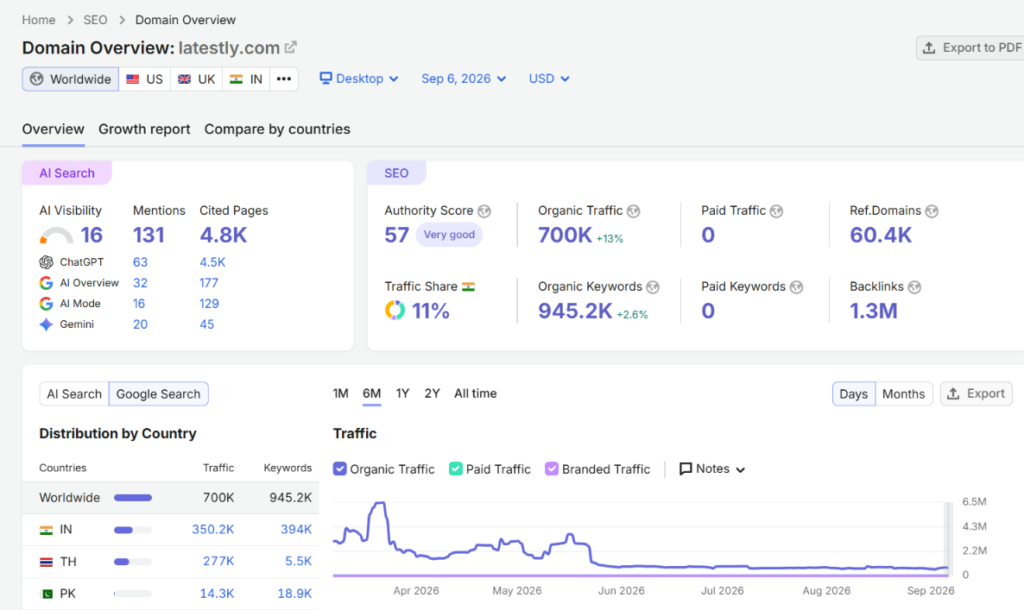Uncheck the Paid Traffic checkbox

pos(456,469)
